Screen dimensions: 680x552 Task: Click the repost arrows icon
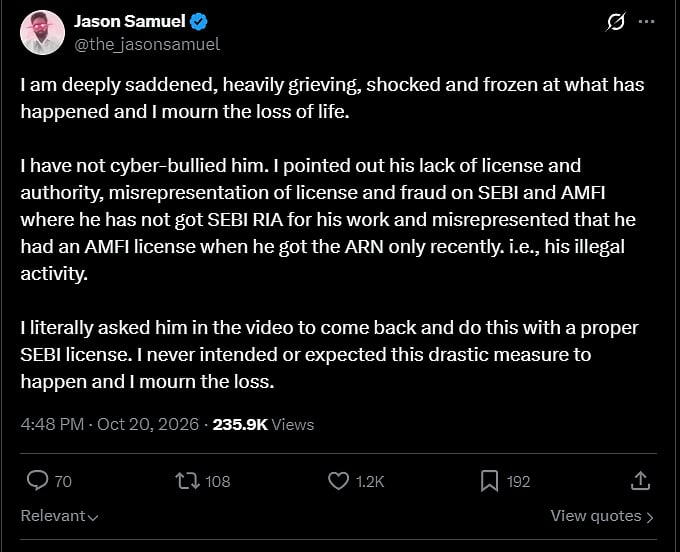pyautogui.click(x=187, y=481)
